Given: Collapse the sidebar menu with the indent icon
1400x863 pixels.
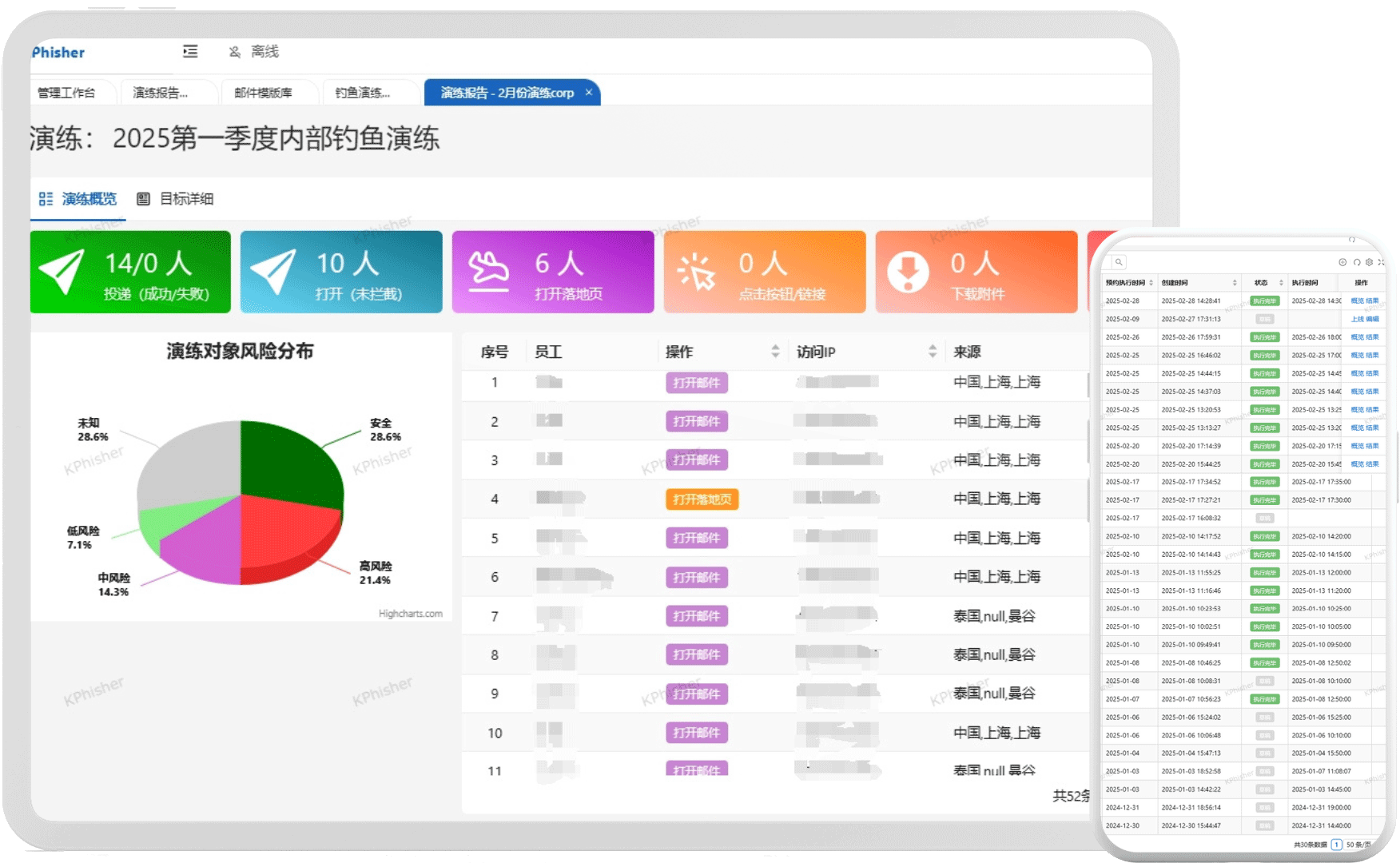Looking at the screenshot, I should click(190, 51).
